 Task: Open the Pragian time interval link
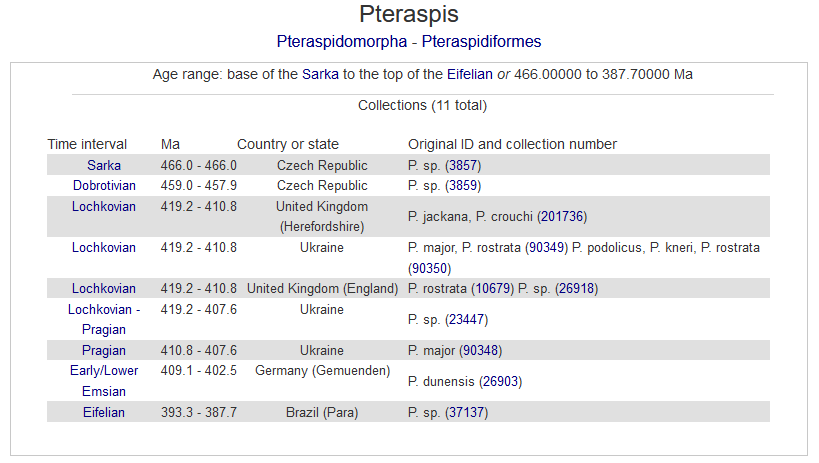tap(103, 351)
